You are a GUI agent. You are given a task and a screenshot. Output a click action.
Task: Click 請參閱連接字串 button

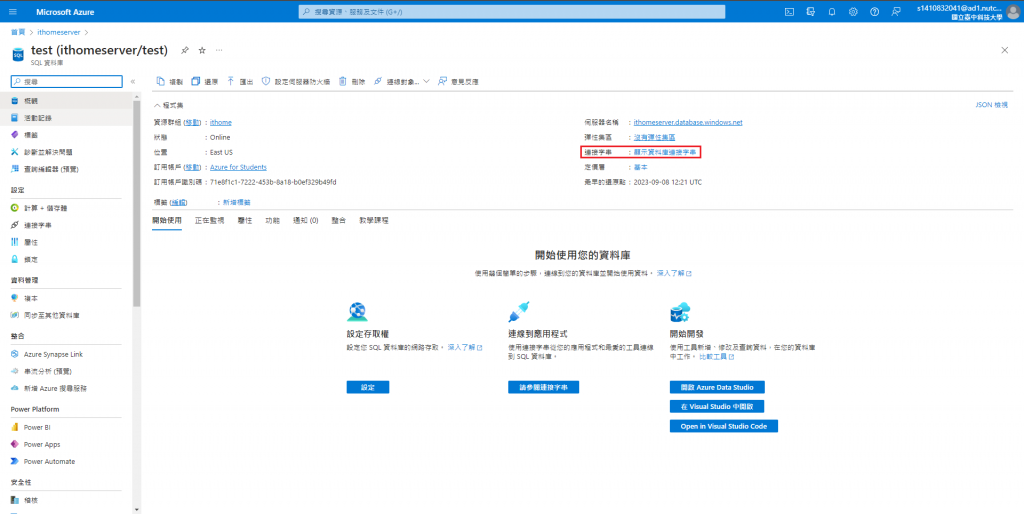(543, 387)
